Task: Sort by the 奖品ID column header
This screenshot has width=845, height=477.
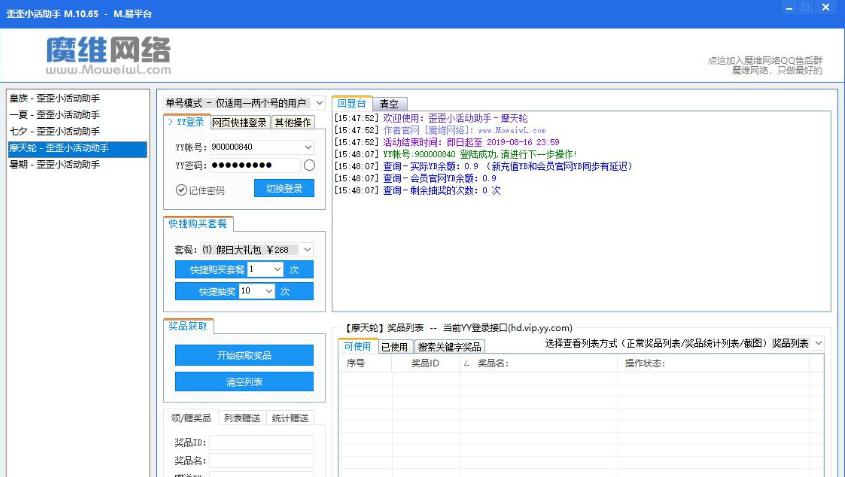Action: tap(426, 363)
